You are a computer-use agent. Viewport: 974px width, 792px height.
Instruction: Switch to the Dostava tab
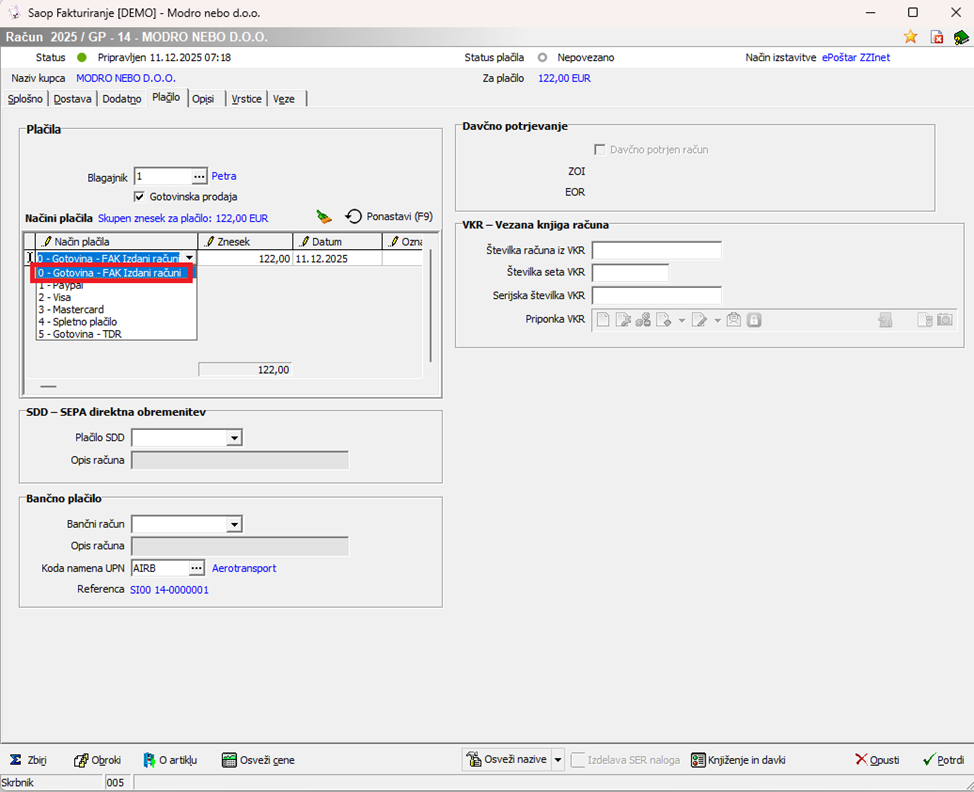click(x=73, y=99)
